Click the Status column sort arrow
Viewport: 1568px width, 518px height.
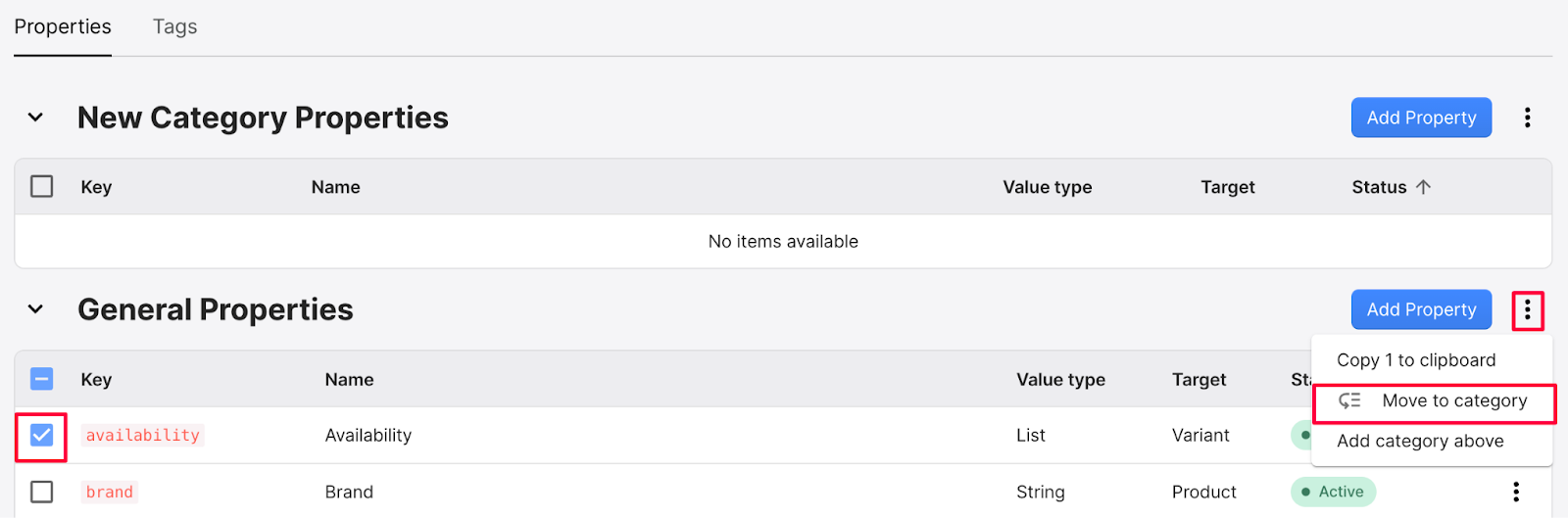[x=1423, y=187]
